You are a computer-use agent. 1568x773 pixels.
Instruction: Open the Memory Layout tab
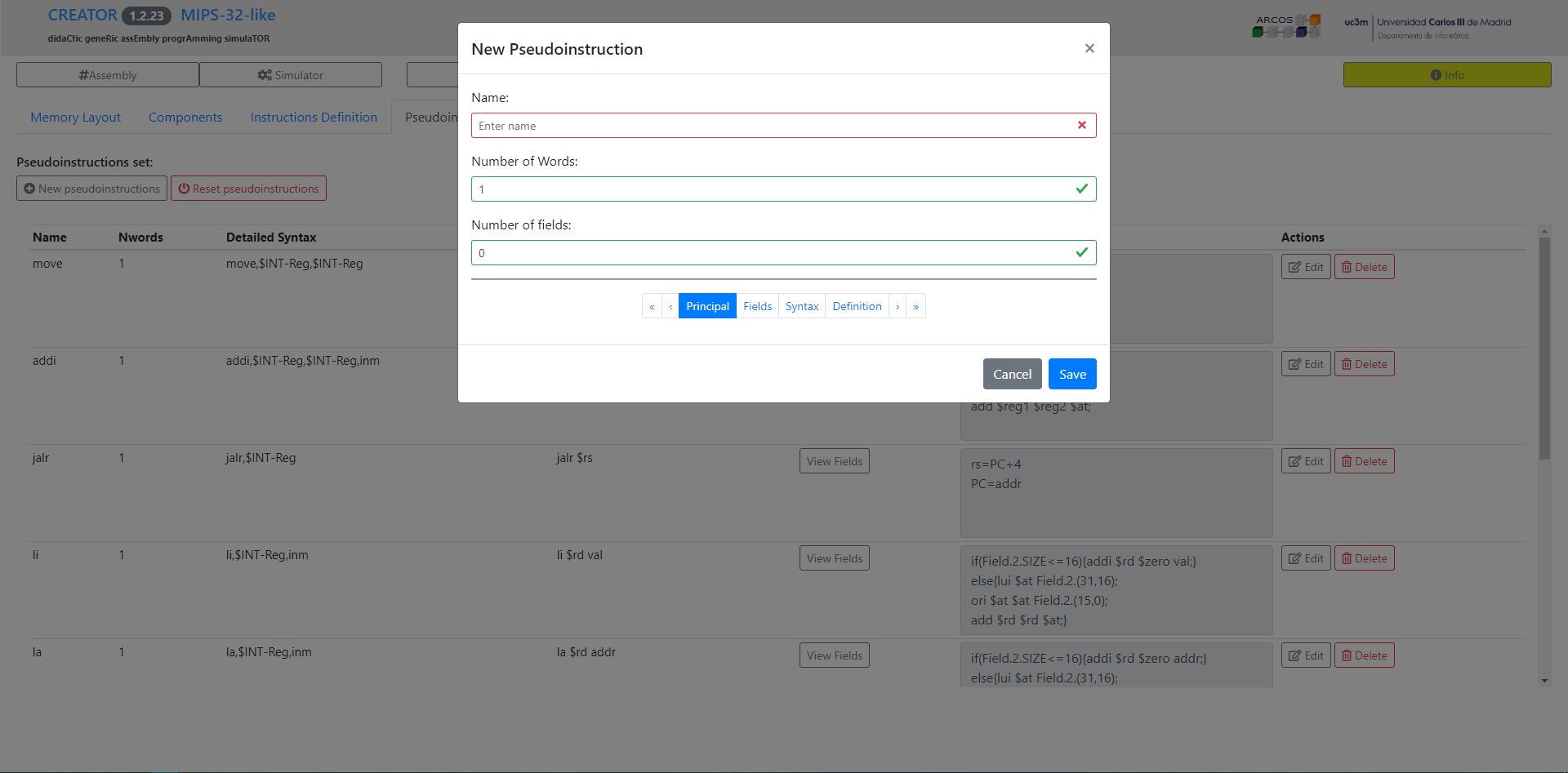click(x=76, y=118)
